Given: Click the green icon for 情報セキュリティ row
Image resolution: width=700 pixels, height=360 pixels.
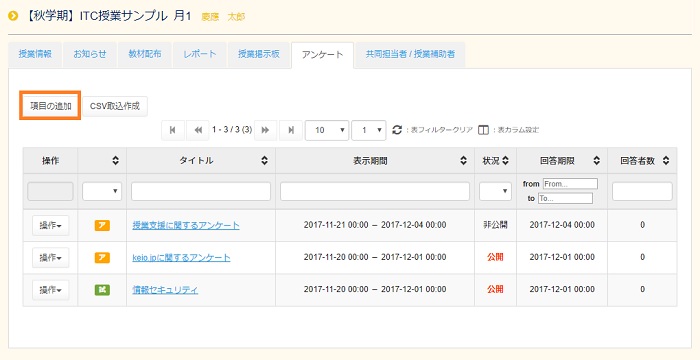Looking at the screenshot, I should point(102,290).
